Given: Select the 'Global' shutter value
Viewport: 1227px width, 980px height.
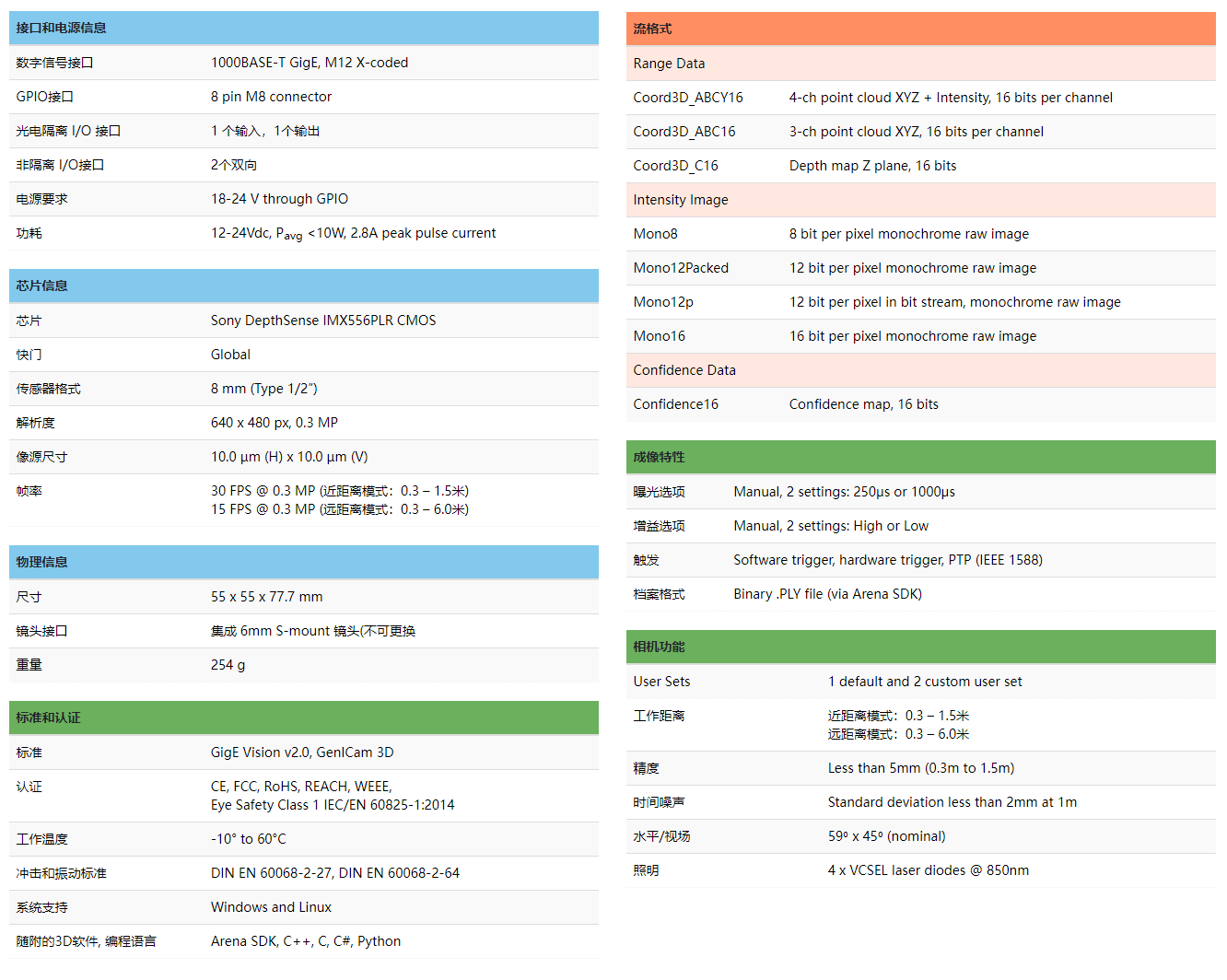Looking at the screenshot, I should pos(230,355).
